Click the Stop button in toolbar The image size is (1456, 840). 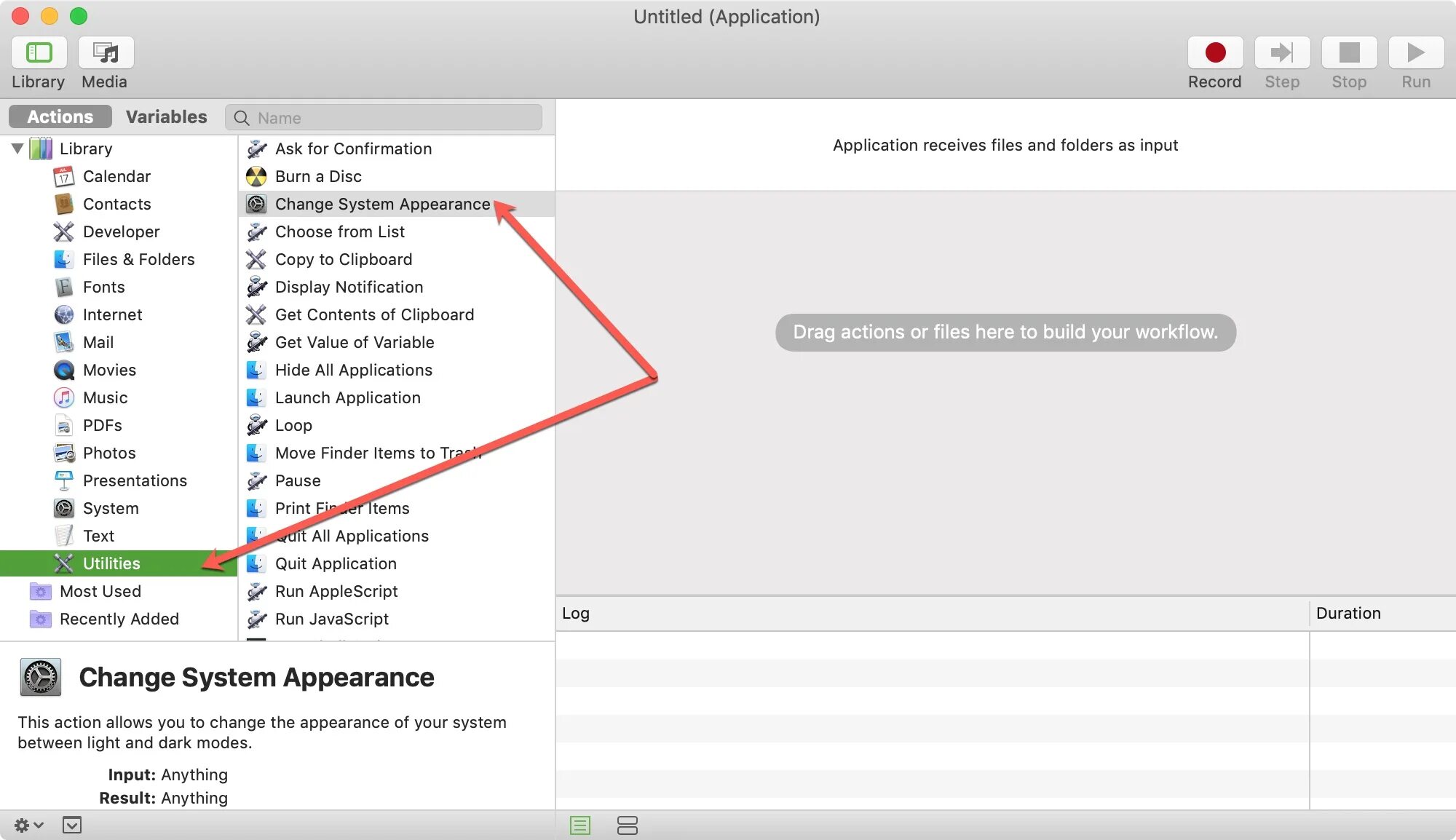[1348, 53]
